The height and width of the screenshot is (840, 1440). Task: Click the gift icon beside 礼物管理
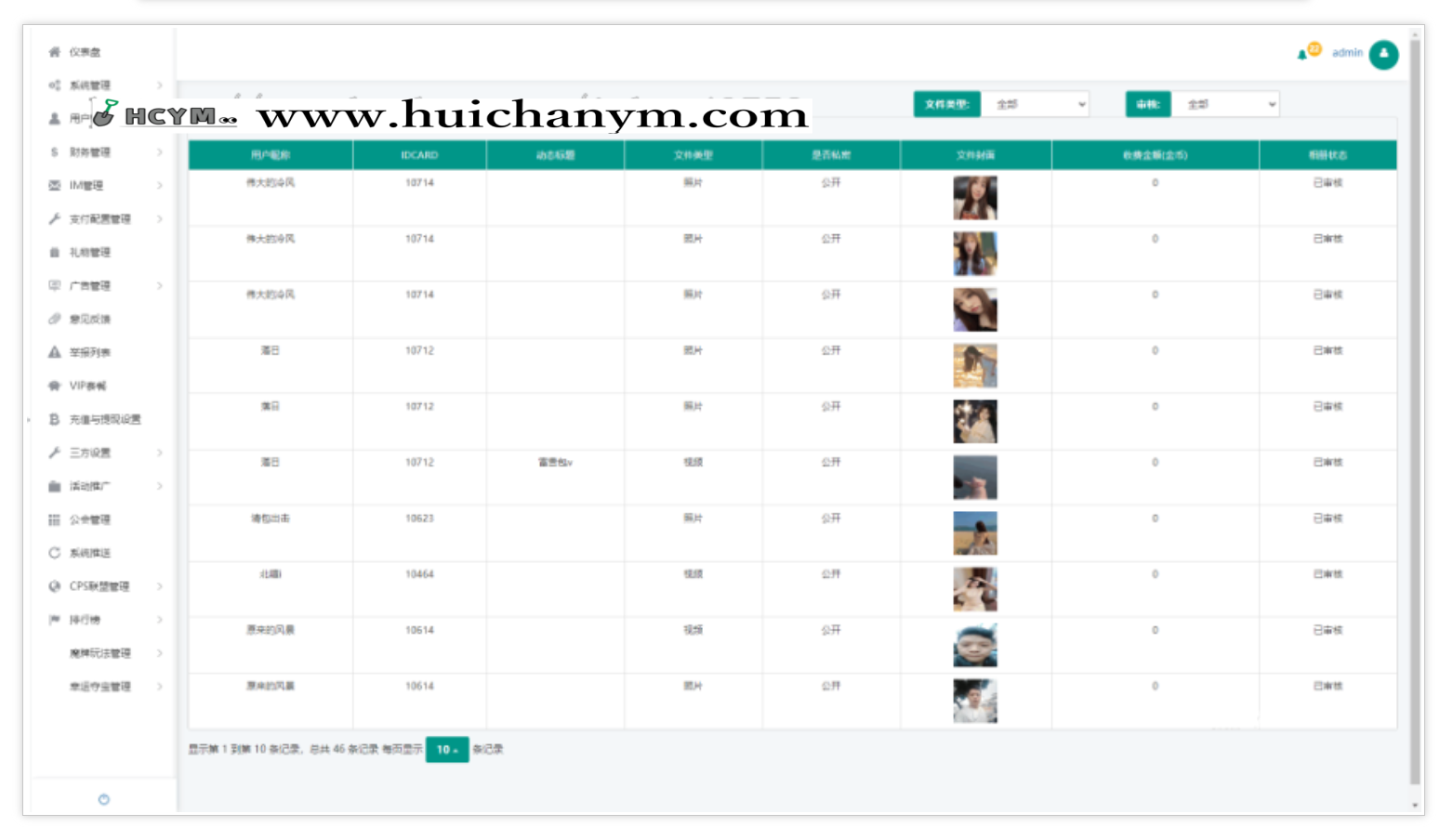(54, 253)
